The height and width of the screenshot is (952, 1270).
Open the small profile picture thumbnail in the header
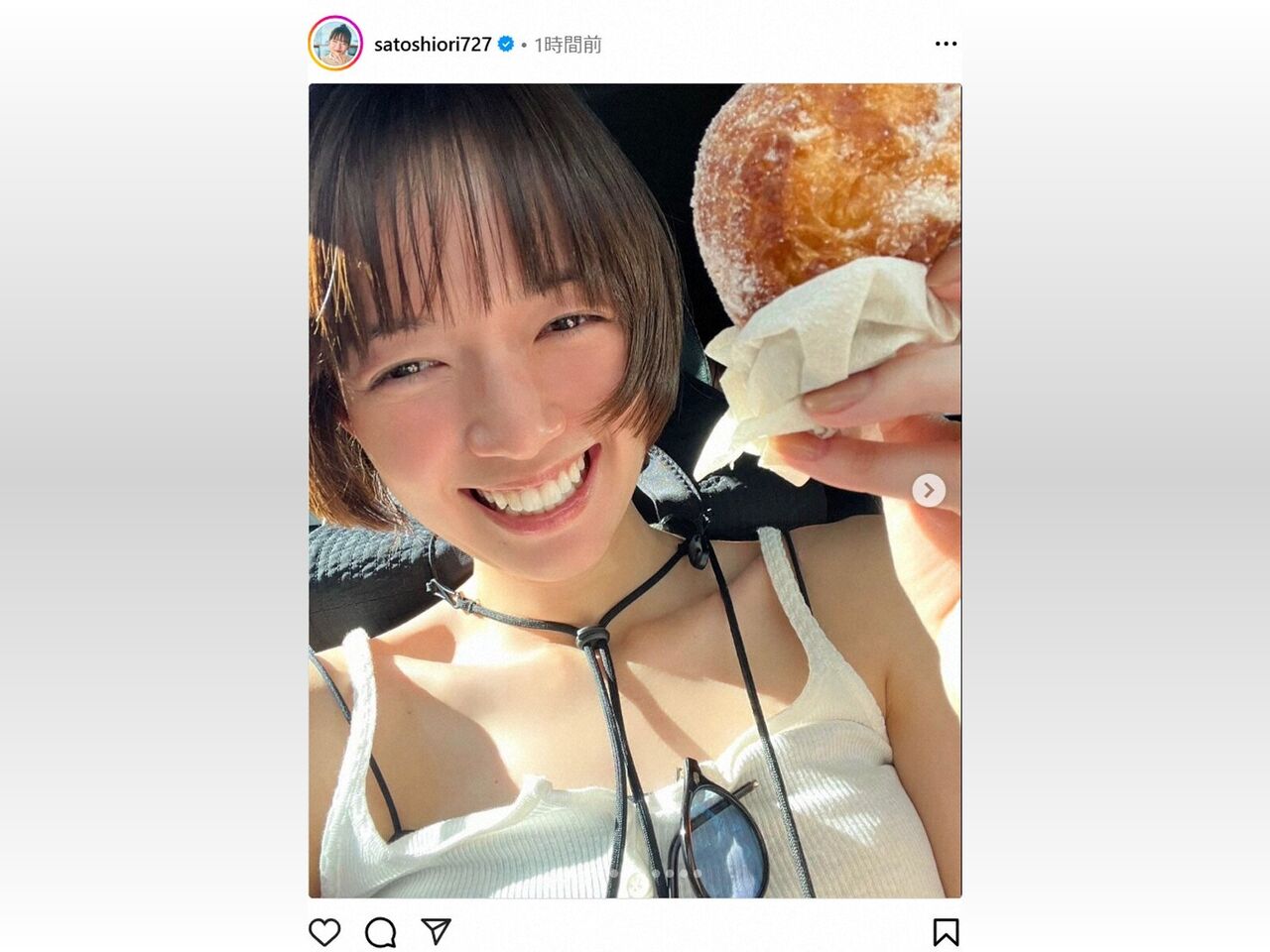click(335, 44)
